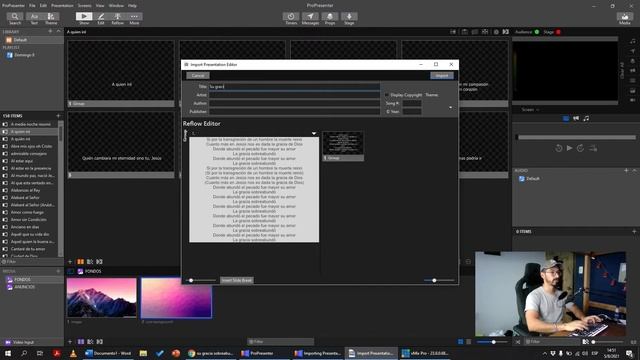Open the Props panel
Viewport: 640px width, 360px height.
pyautogui.click(x=330, y=18)
